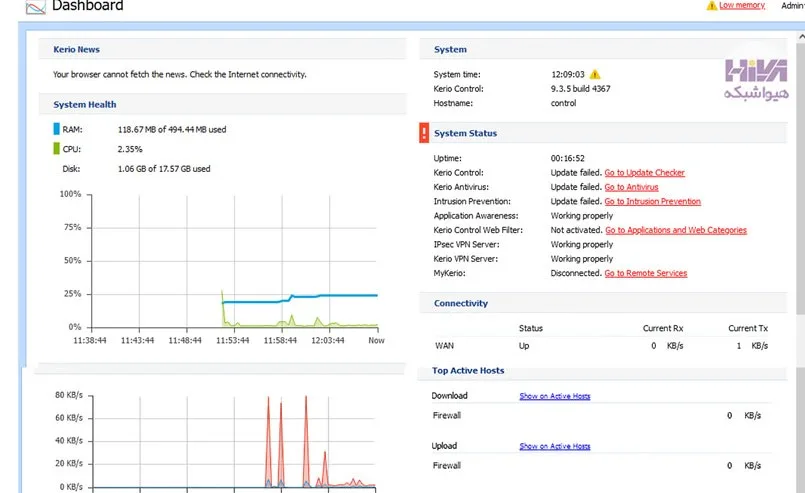Click the Application Awareness status label
Screen dimensions: 805x493
[475, 216]
